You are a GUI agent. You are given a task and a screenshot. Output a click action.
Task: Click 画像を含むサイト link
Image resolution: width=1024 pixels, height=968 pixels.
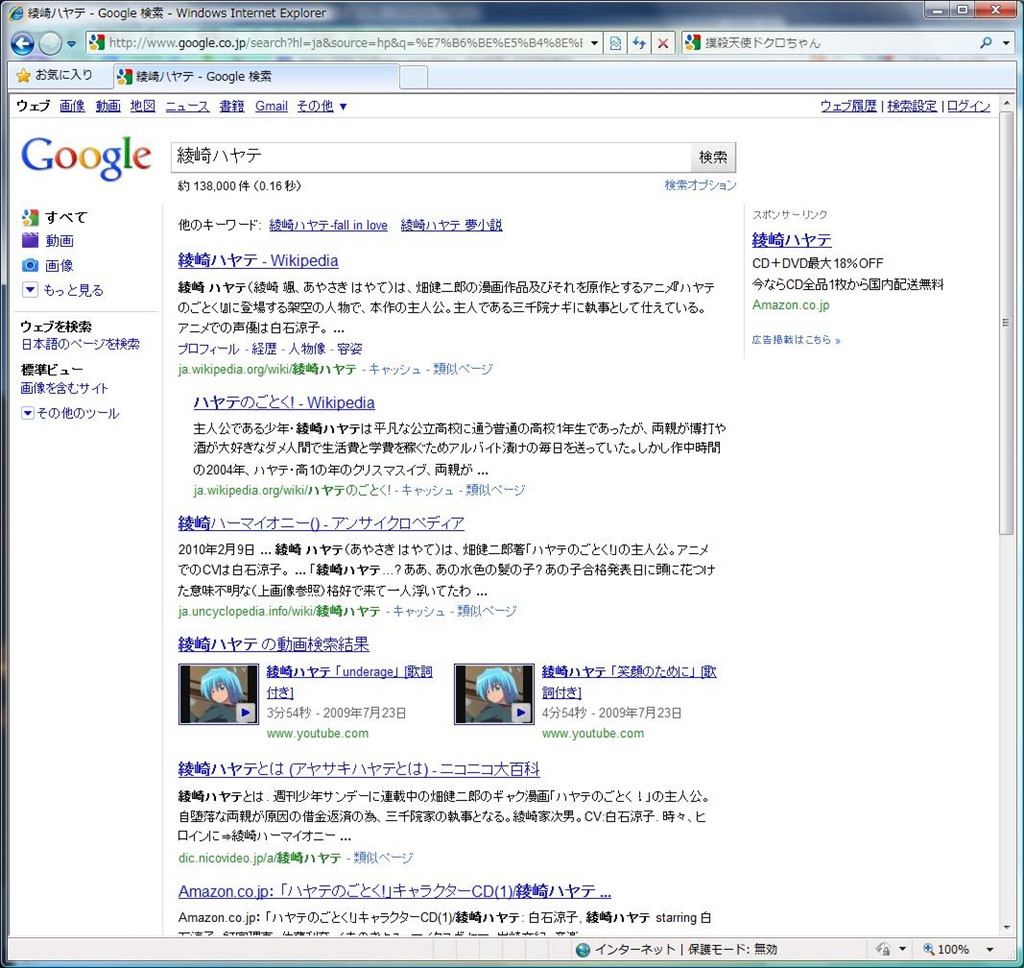tap(64, 388)
